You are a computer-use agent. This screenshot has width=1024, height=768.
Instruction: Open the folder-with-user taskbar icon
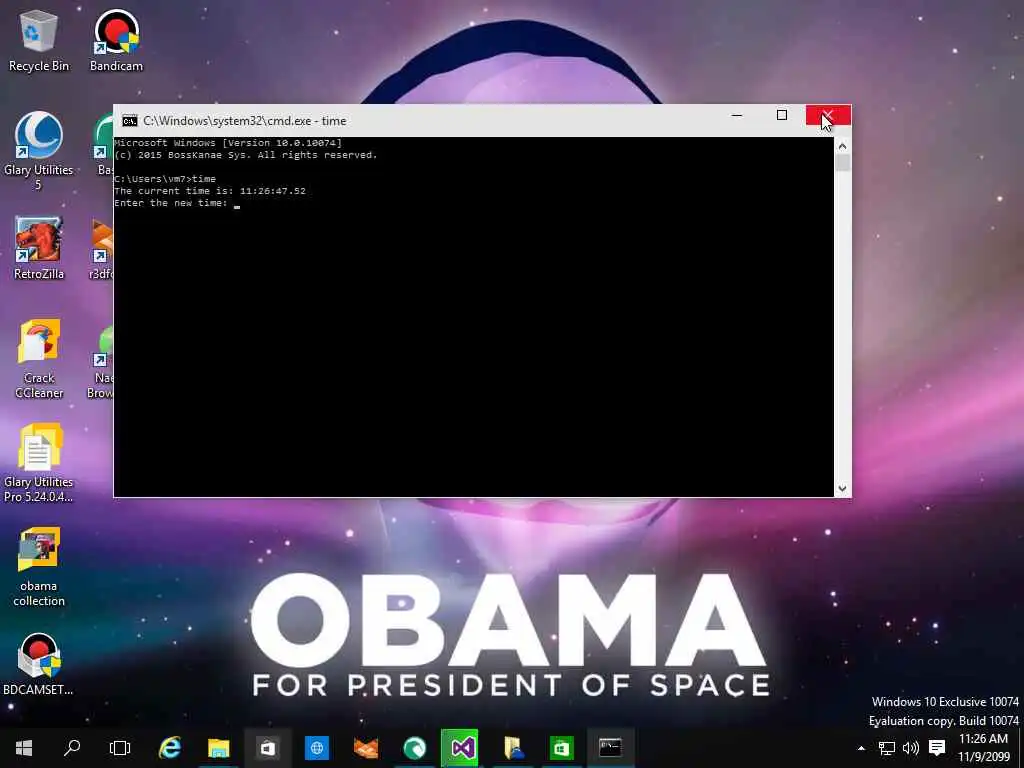513,748
